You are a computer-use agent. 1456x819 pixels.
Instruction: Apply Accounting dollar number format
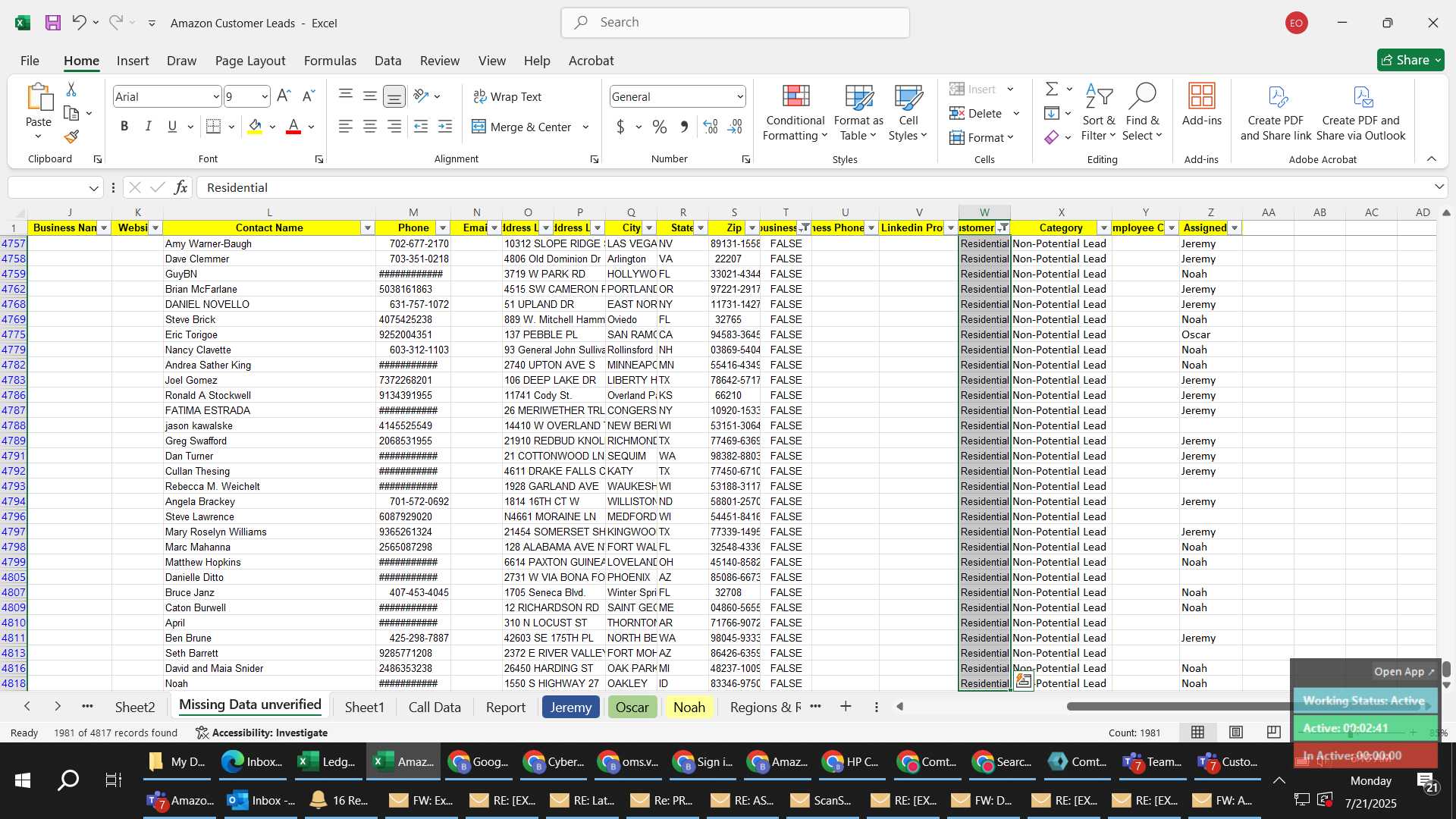[620, 127]
